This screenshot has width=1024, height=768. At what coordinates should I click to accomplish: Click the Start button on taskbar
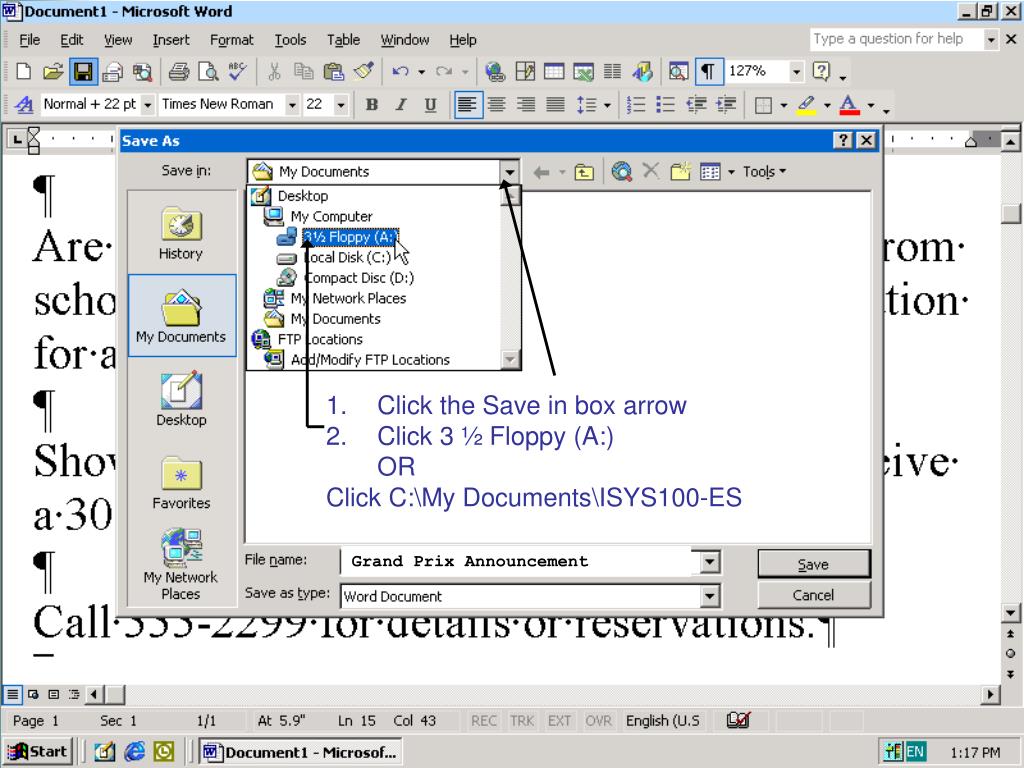(x=37, y=752)
